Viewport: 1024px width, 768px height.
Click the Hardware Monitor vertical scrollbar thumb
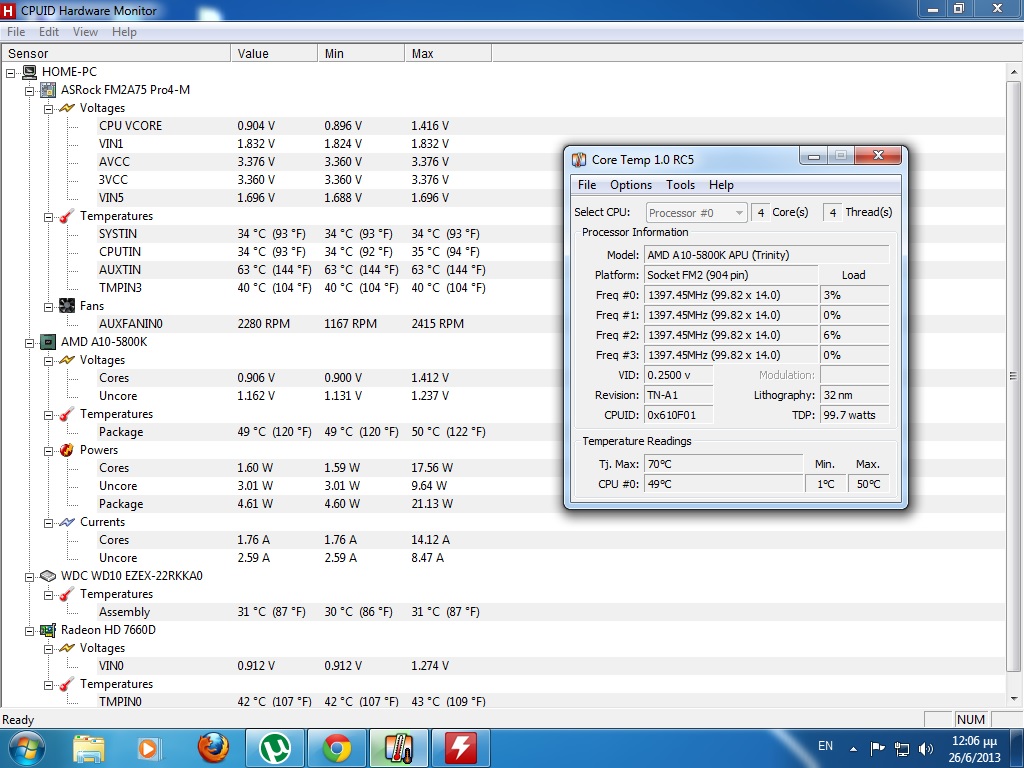[x=1013, y=376]
